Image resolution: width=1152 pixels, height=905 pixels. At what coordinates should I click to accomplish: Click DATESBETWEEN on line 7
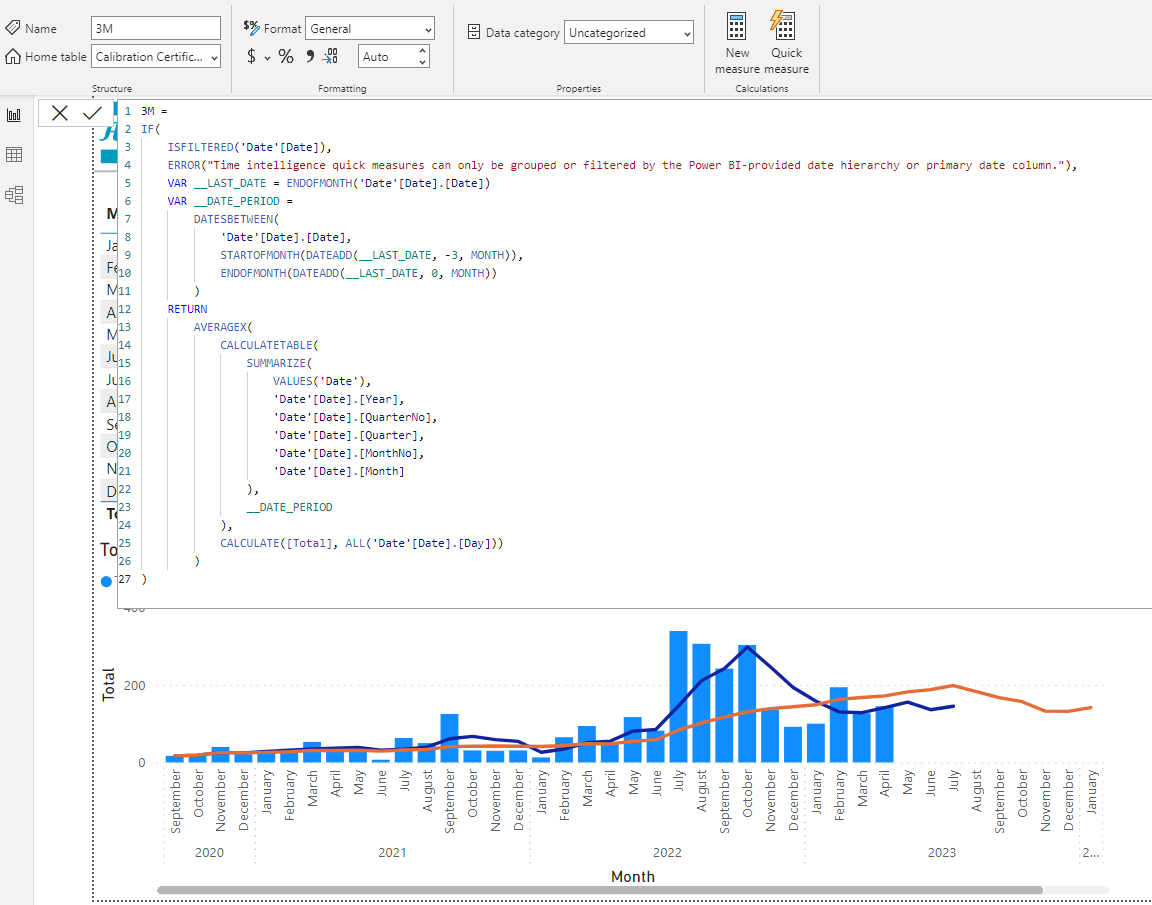tap(234, 219)
